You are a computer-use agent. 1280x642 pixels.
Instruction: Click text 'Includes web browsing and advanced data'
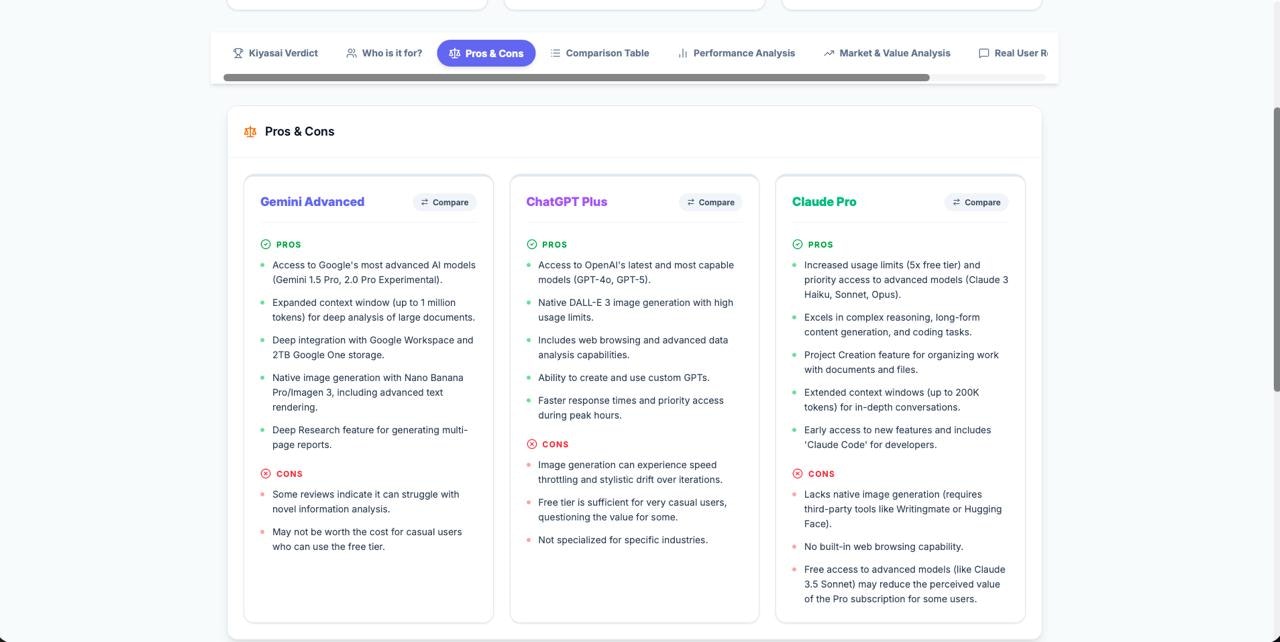[x=633, y=340]
